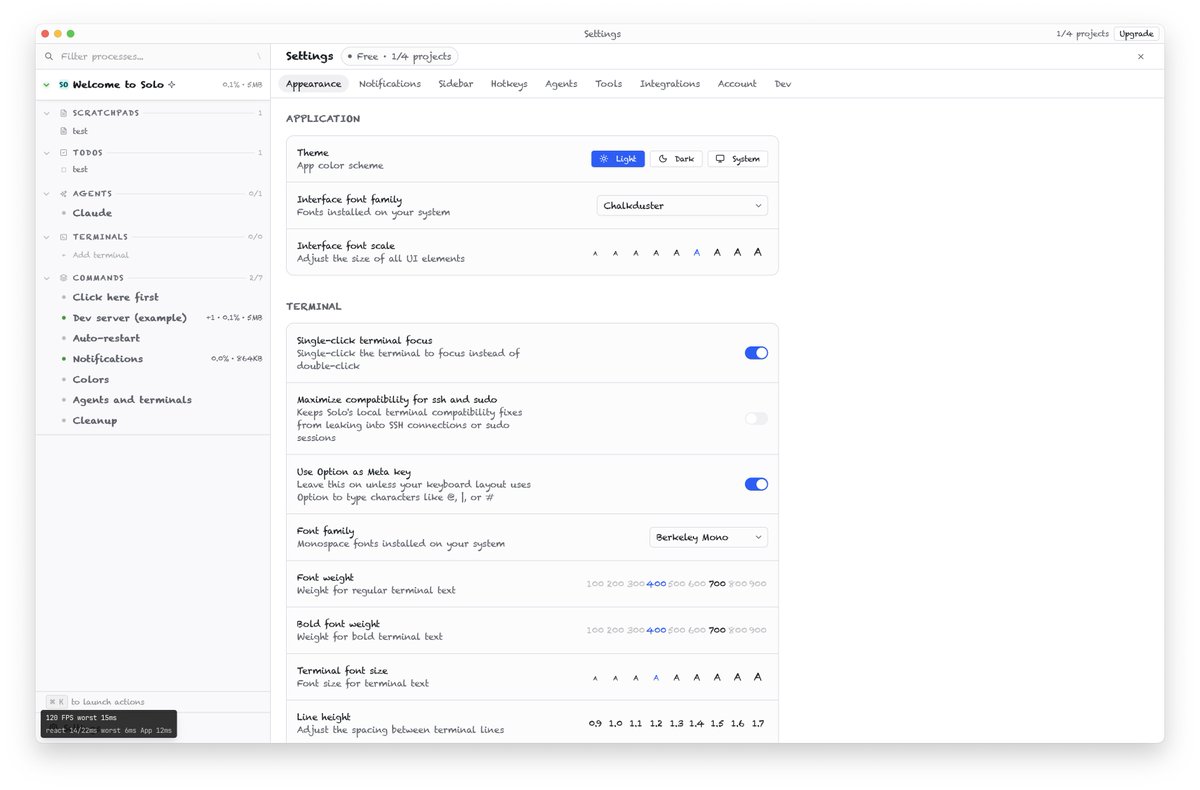
Task: Switch to the Tools tab
Action: [609, 84]
